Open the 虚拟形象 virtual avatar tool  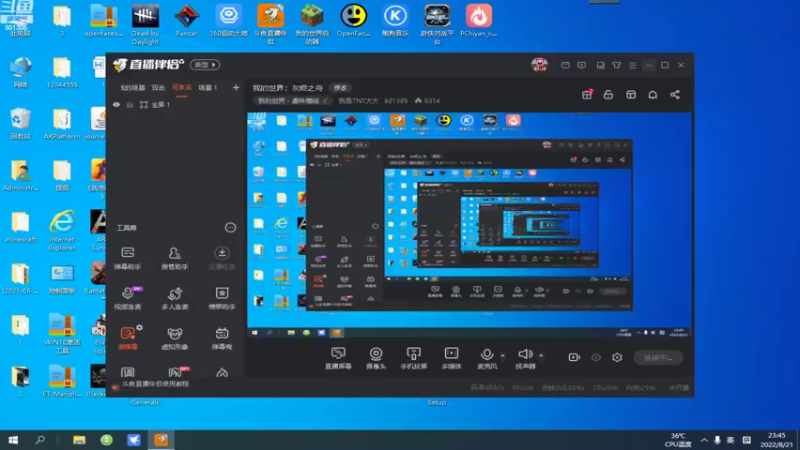[x=174, y=338]
